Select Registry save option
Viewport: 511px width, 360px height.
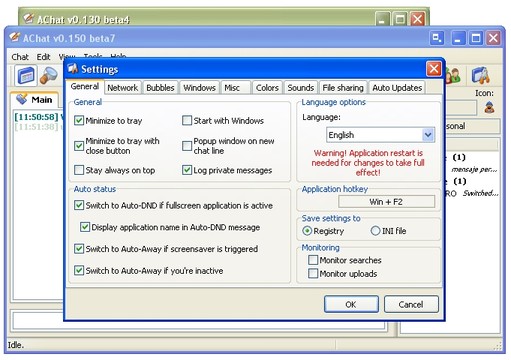pyautogui.click(x=307, y=231)
